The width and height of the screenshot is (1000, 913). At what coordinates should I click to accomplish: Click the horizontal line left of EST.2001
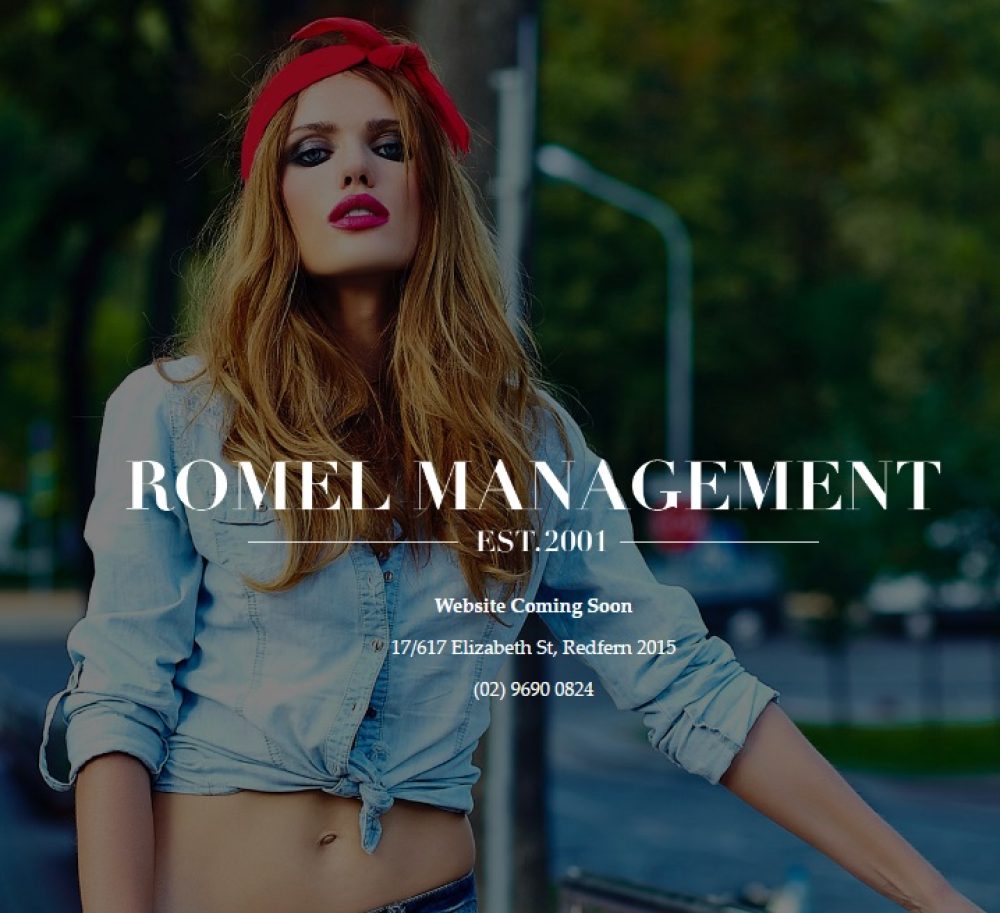[352, 542]
